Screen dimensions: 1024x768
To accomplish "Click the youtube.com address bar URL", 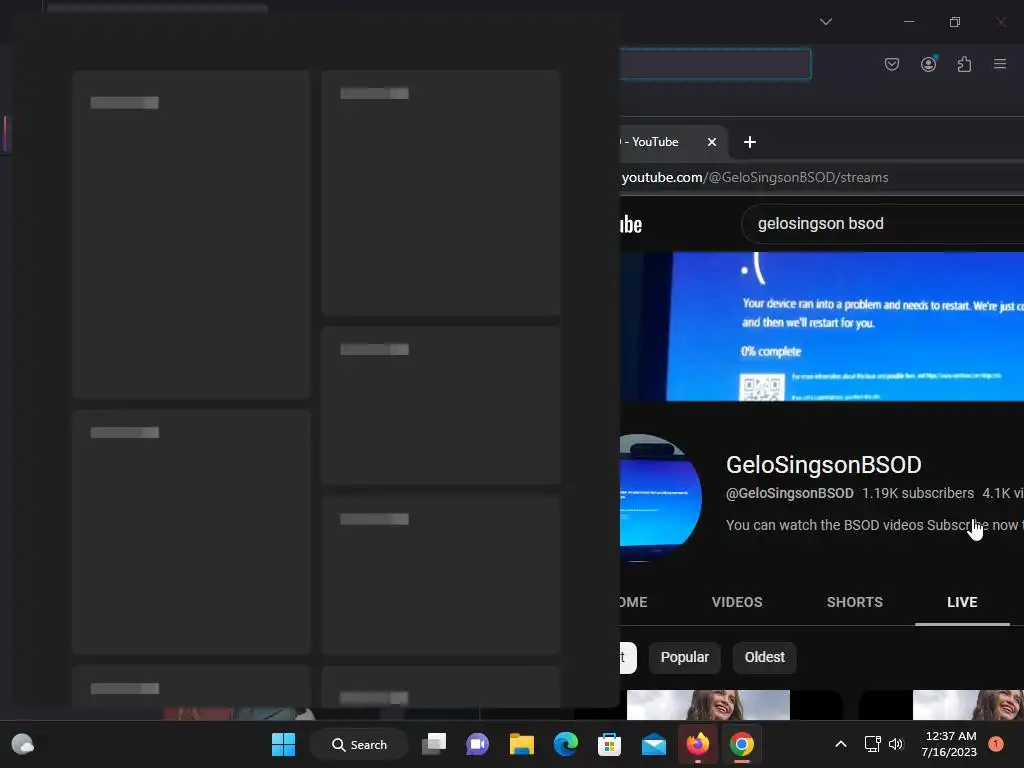I will (x=755, y=178).
